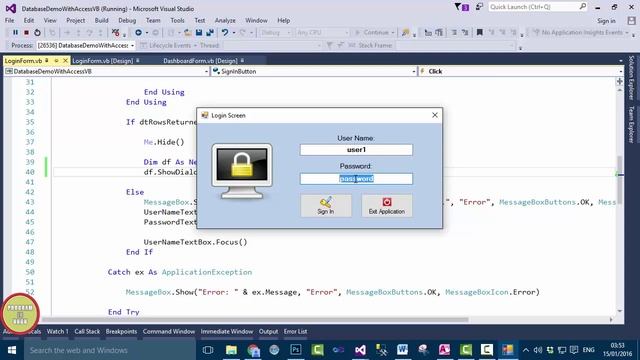Click the Sign in link at top right
The image size is (640, 360).
[606, 21]
